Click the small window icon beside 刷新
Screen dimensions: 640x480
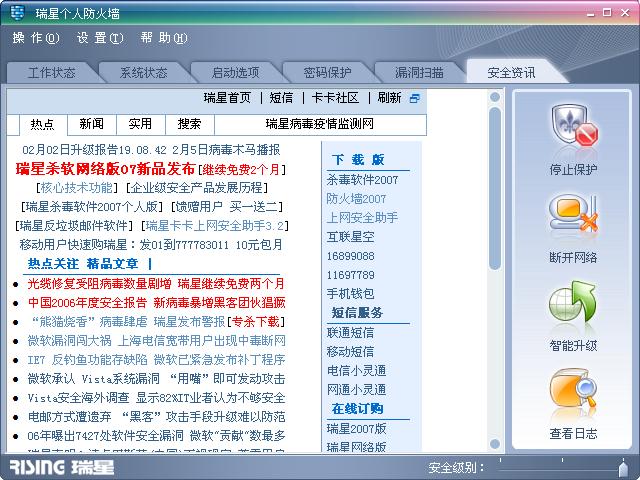414,98
